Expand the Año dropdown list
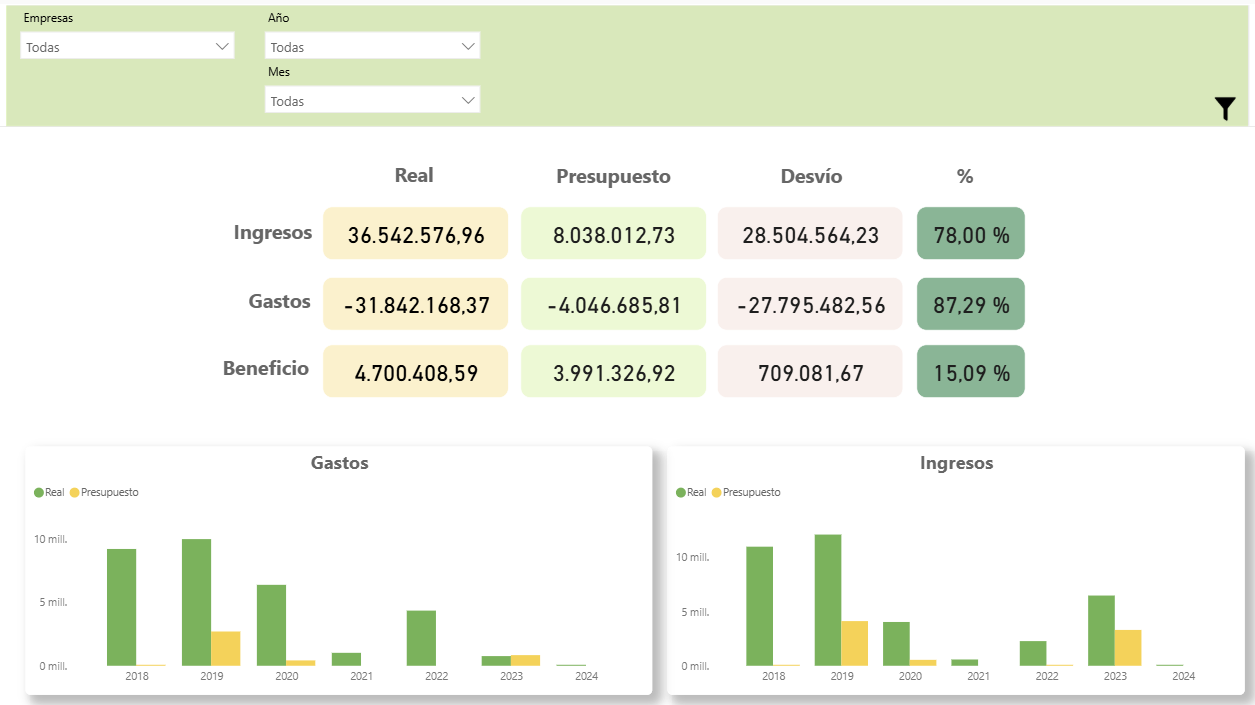The image size is (1255, 705). 372,47
